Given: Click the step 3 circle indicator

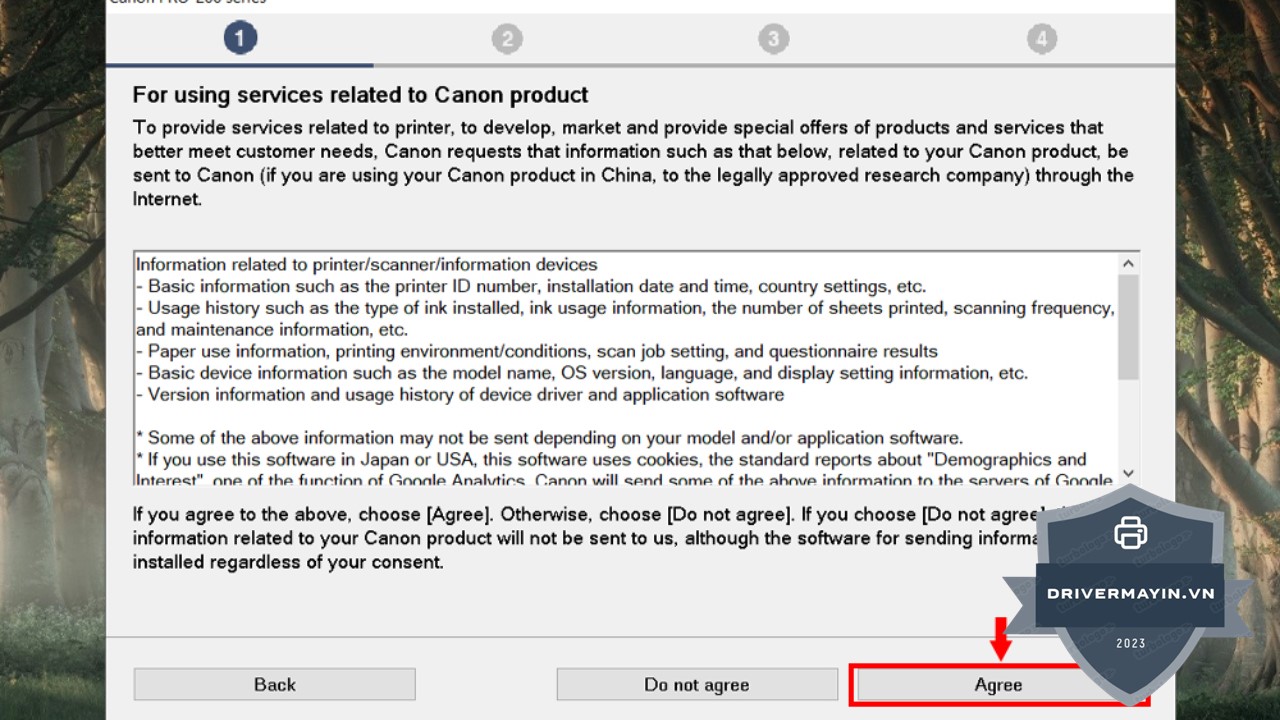Looking at the screenshot, I should (x=773, y=39).
